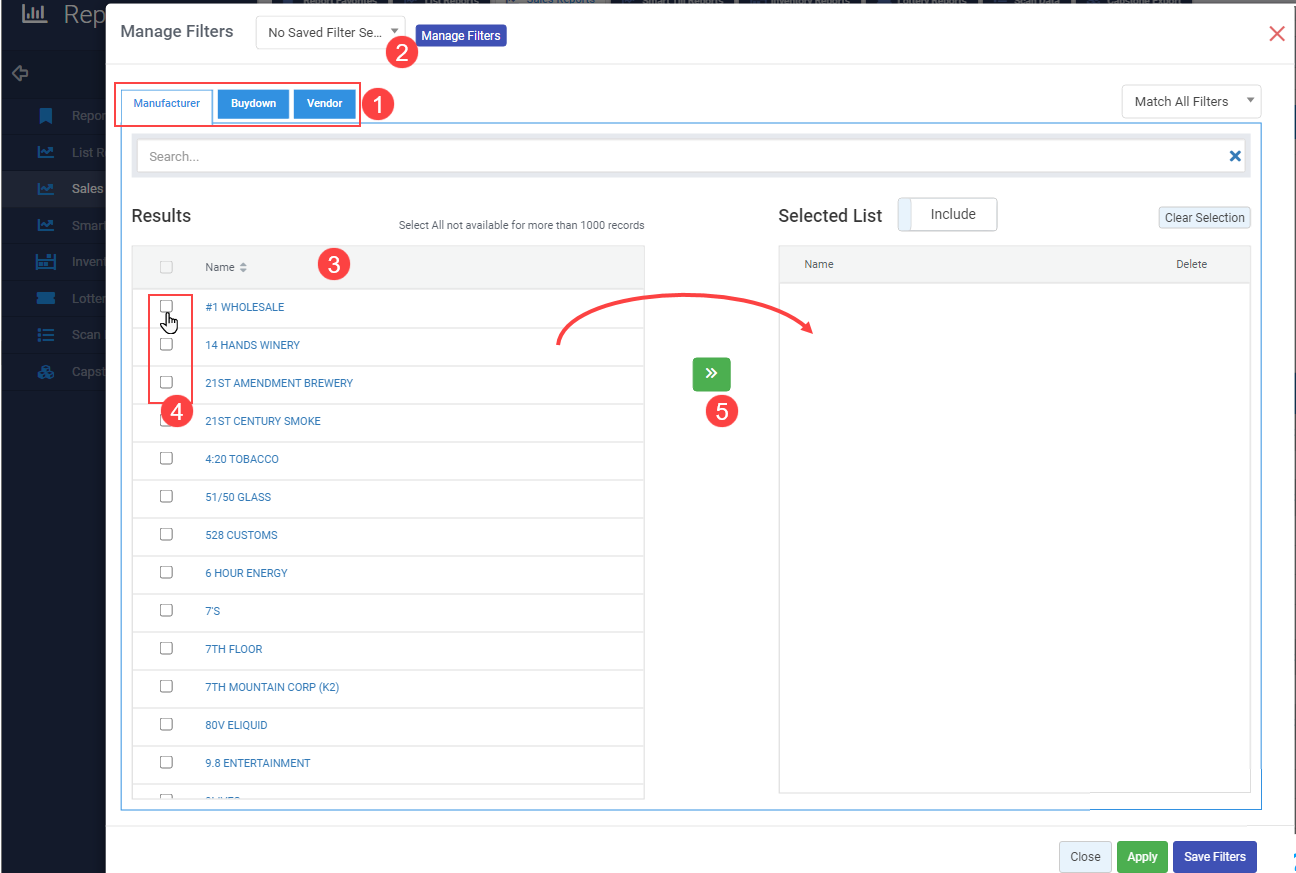The image size is (1296, 873).
Task: Open the 7'S manufacturer link
Action: tap(212, 611)
